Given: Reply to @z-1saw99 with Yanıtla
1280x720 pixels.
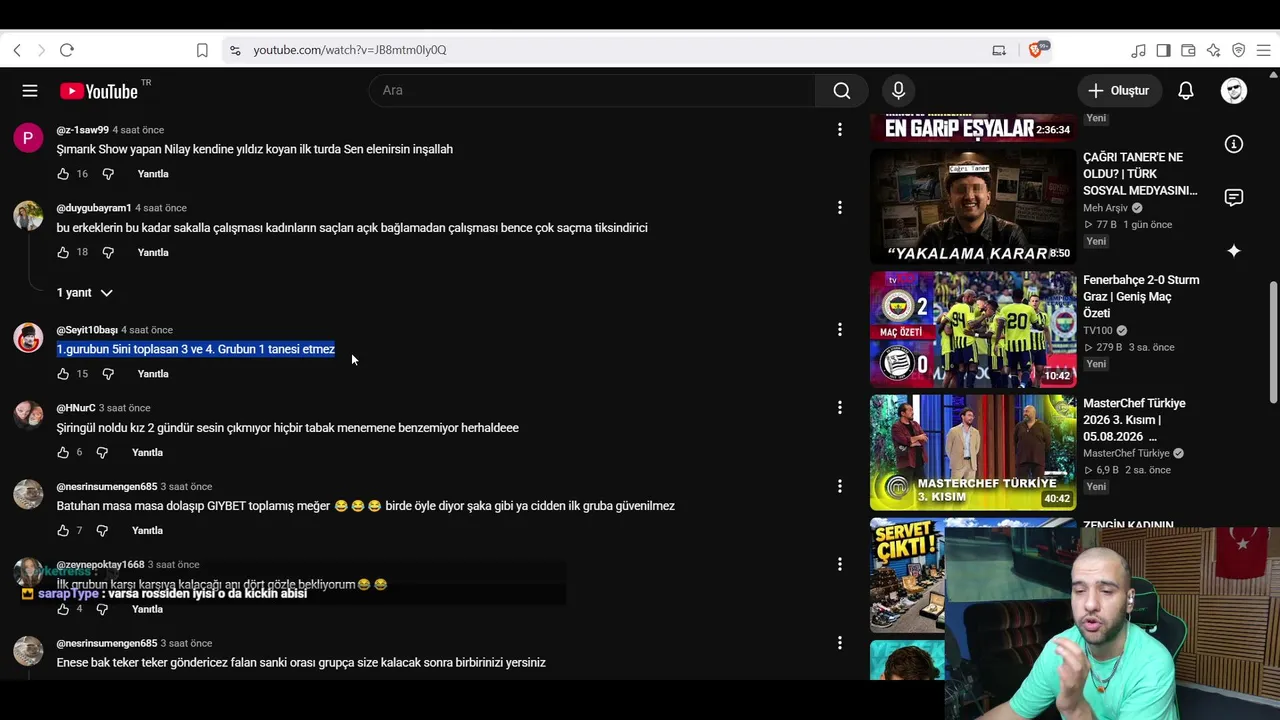Looking at the screenshot, I should pyautogui.click(x=153, y=174).
